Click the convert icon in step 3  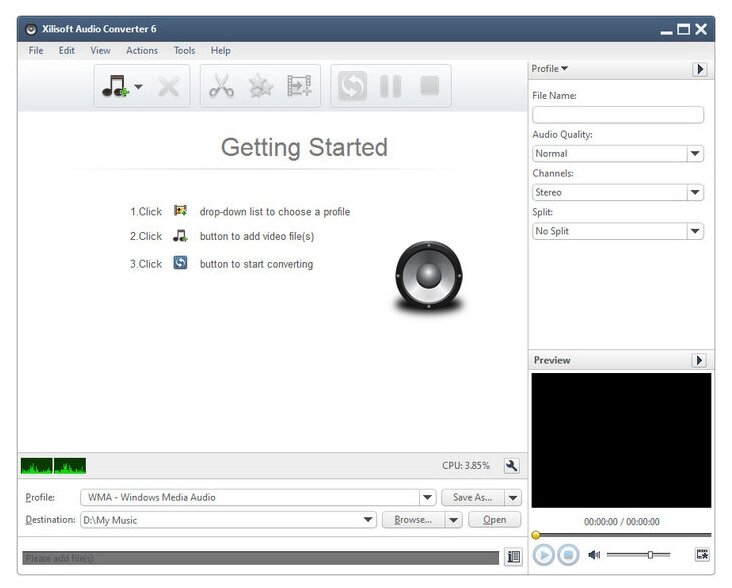(180, 263)
